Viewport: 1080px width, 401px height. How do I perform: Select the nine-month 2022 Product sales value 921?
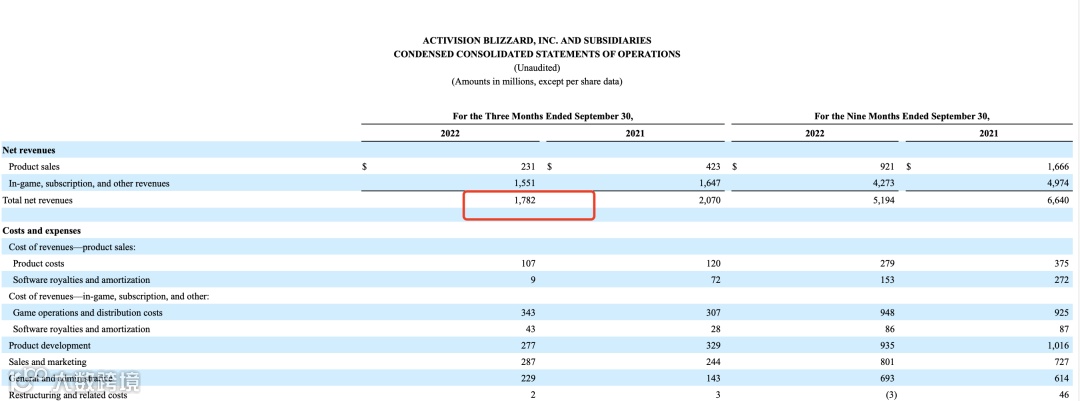click(887, 167)
